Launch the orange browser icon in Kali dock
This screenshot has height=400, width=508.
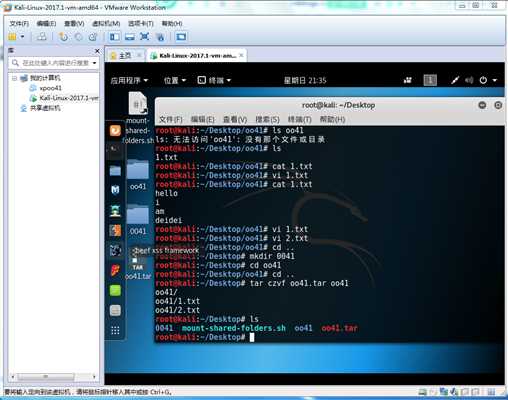[115, 130]
